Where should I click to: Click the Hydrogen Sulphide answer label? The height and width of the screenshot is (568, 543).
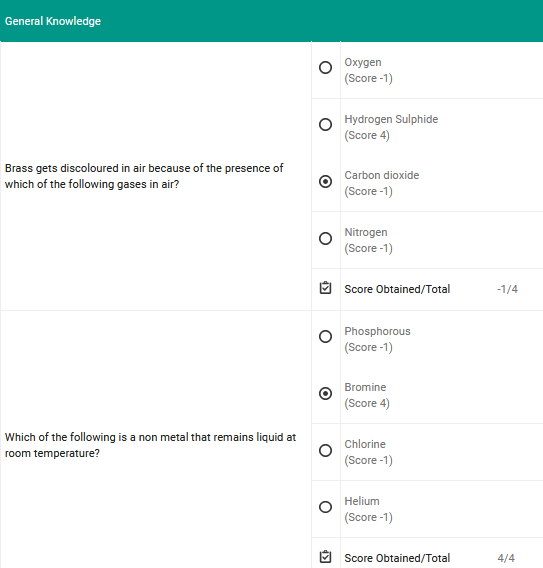coord(391,119)
